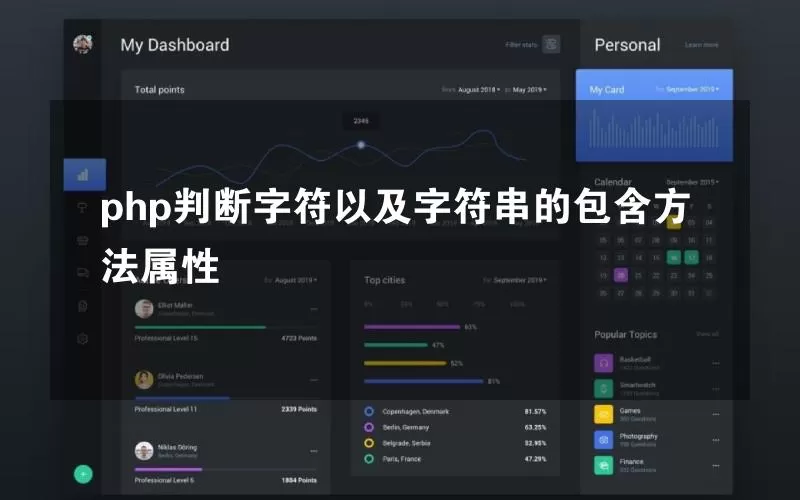The width and height of the screenshot is (800, 500).
Task: Open more options for Games topic
Action: point(716,414)
